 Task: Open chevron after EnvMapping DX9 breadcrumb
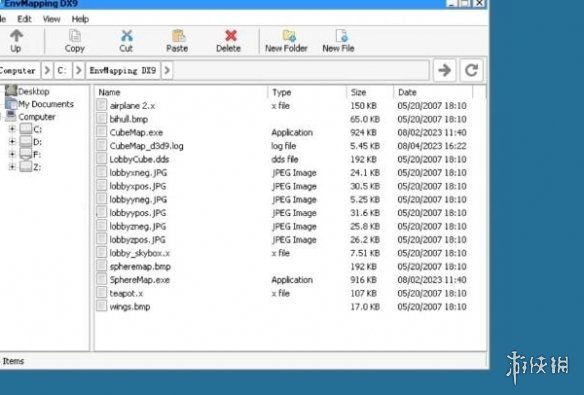click(167, 70)
